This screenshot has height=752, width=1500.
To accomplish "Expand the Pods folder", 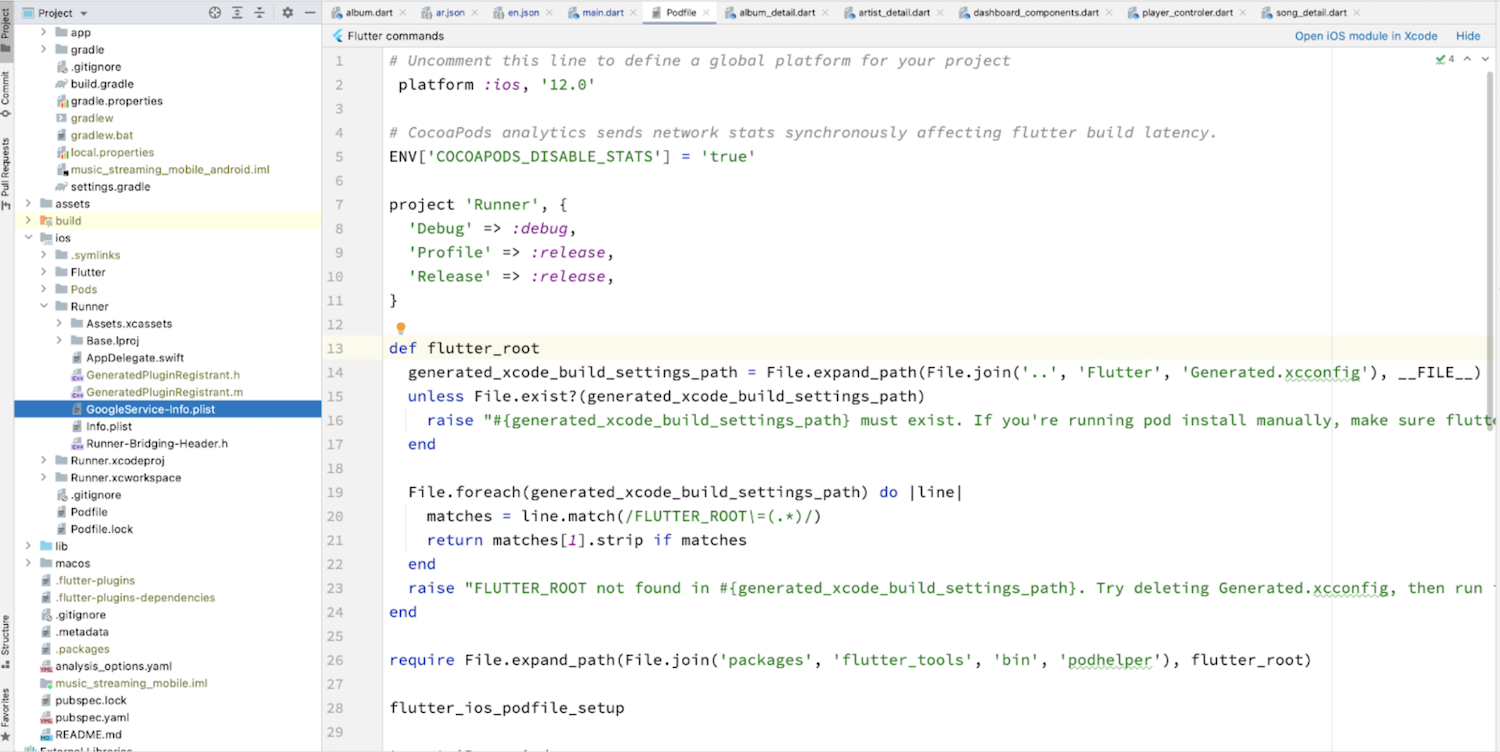I will point(44,289).
